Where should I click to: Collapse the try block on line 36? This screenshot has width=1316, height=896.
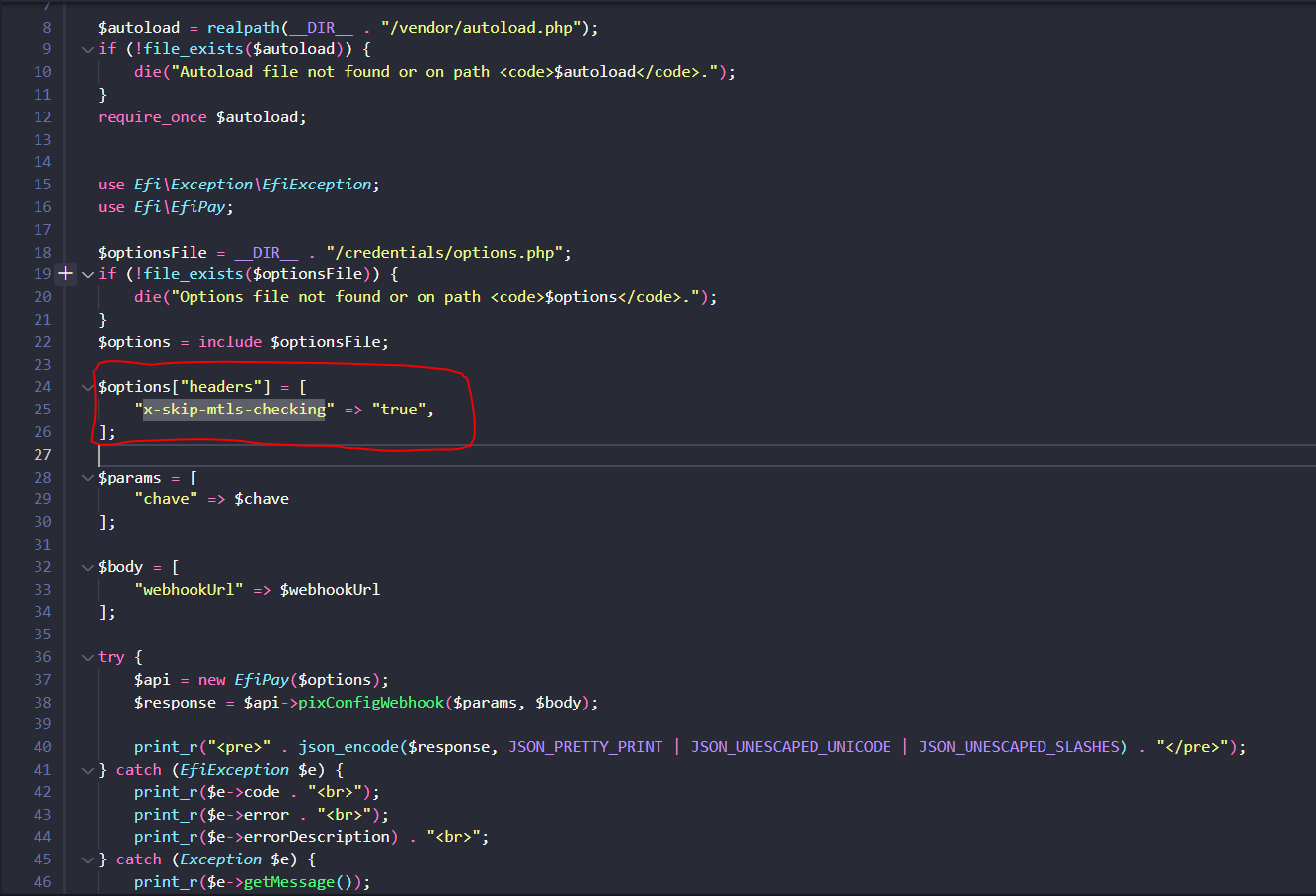pyautogui.click(x=88, y=657)
